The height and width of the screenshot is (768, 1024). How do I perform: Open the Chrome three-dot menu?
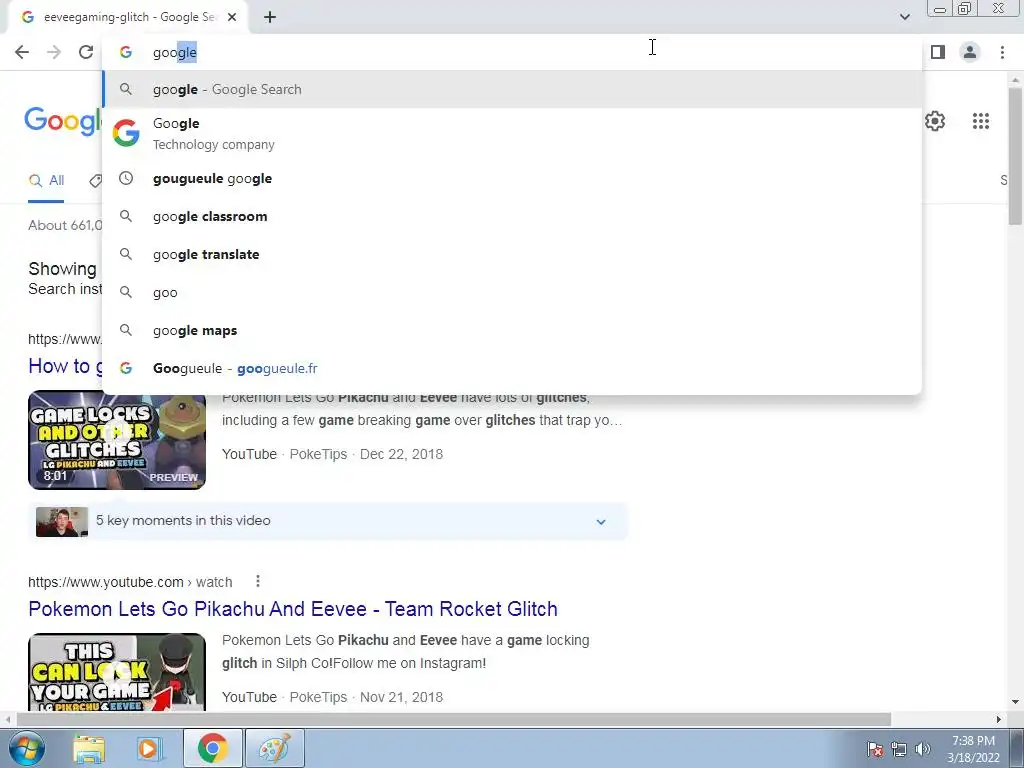tap(1002, 52)
